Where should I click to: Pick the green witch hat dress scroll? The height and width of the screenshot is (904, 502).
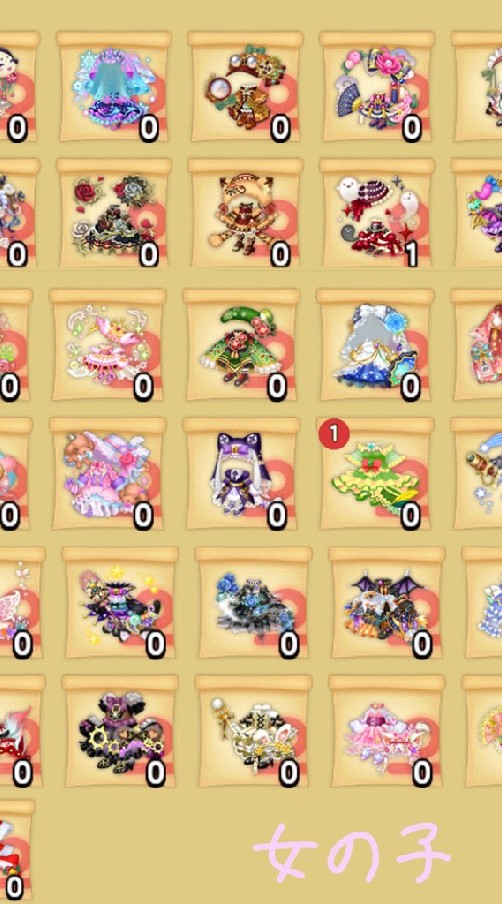coord(241,345)
